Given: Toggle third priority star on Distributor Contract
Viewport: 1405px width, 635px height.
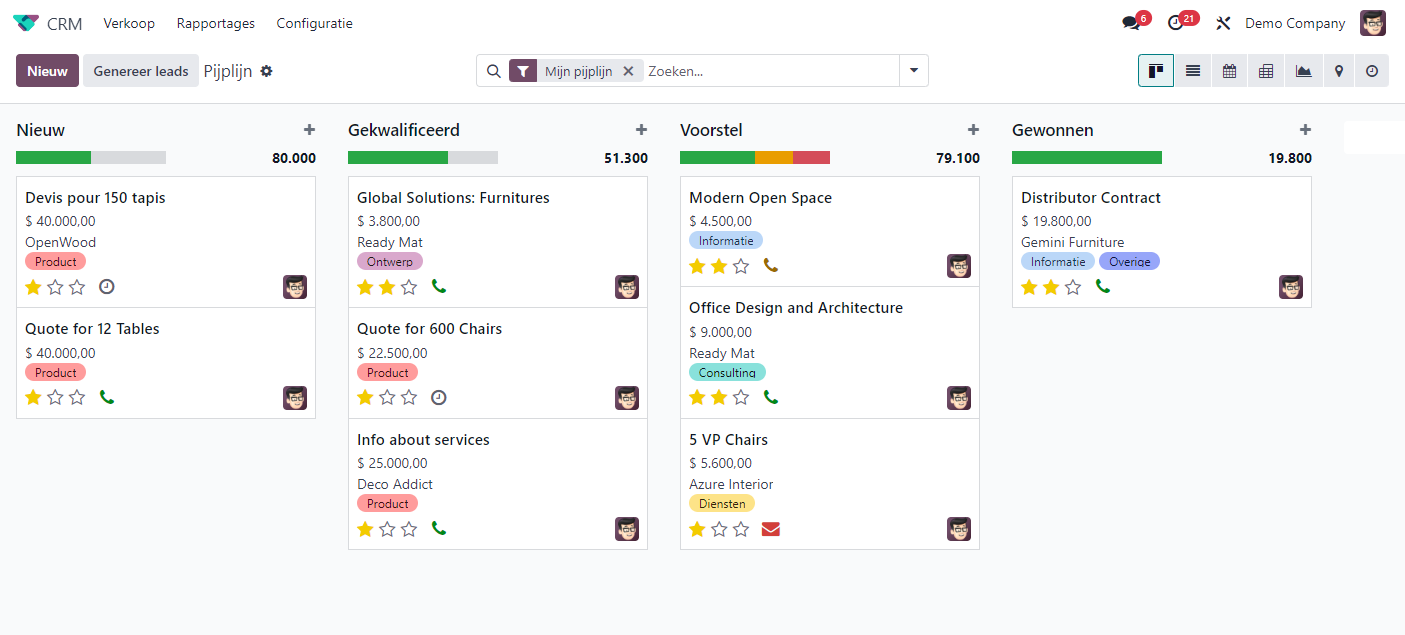Looking at the screenshot, I should click(x=1073, y=287).
